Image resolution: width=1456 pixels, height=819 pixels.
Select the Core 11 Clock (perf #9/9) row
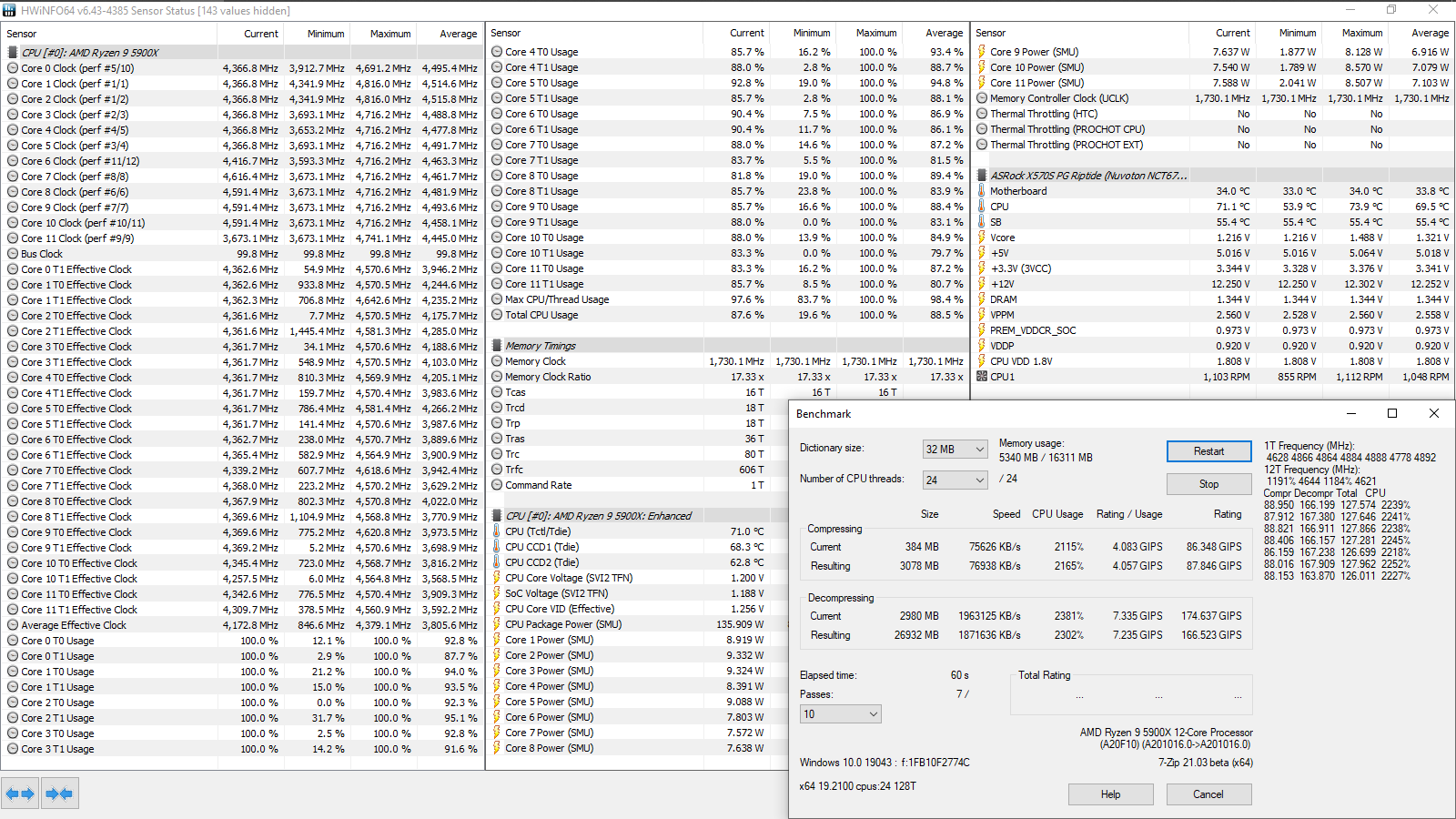[x=242, y=238]
